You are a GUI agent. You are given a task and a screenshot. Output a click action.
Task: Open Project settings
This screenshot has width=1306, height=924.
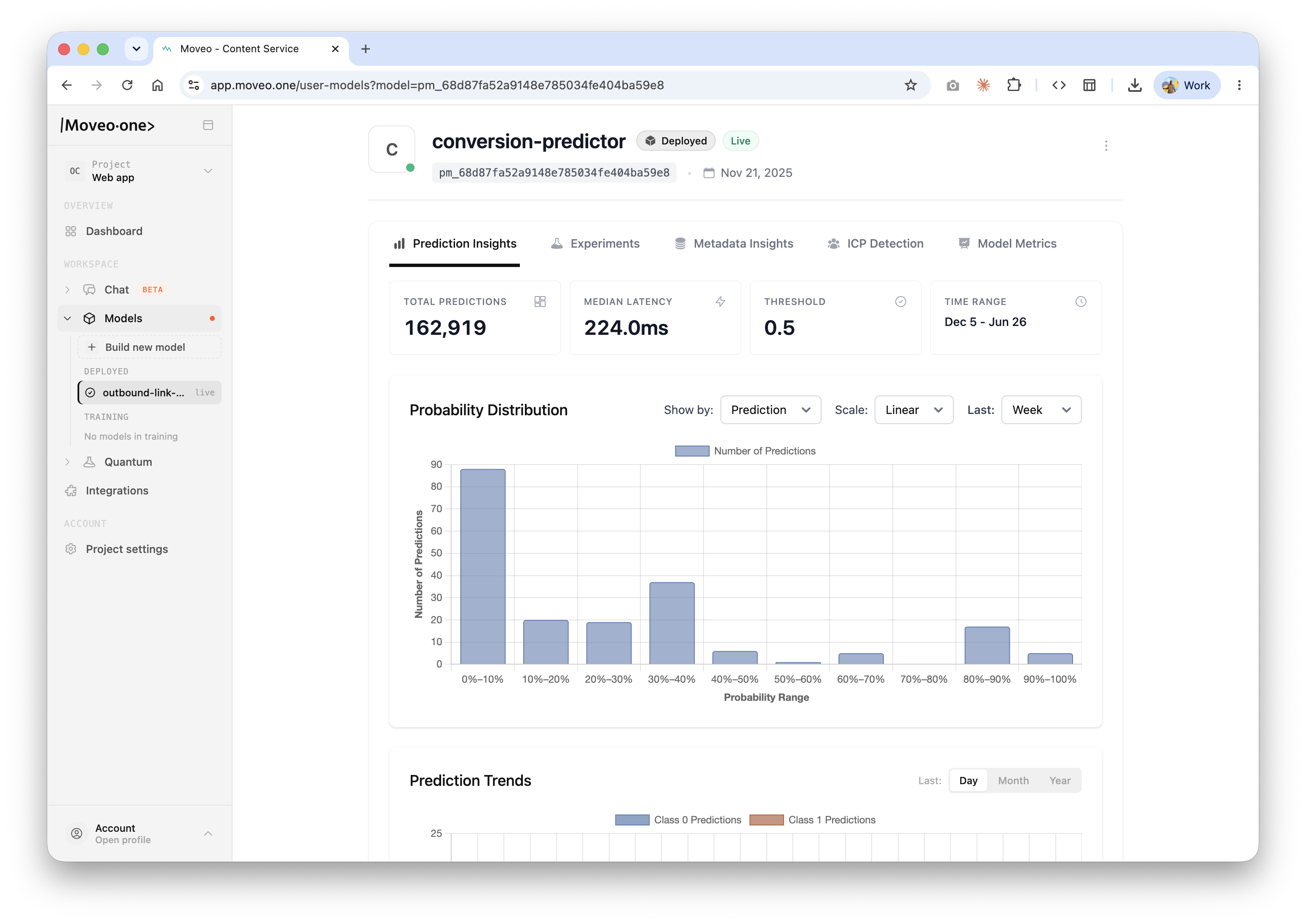pos(139,549)
